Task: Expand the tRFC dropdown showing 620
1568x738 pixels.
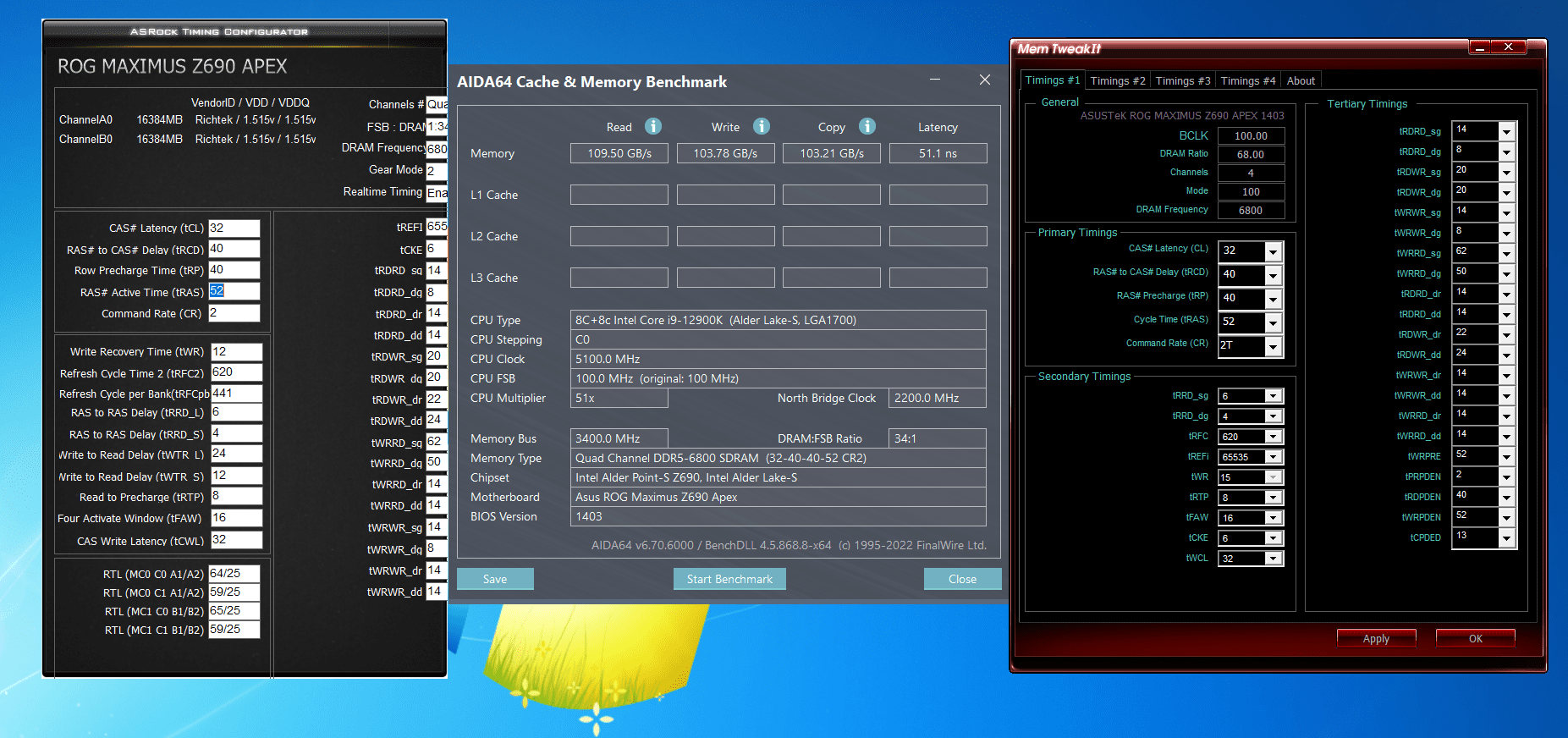Action: pyautogui.click(x=1273, y=437)
